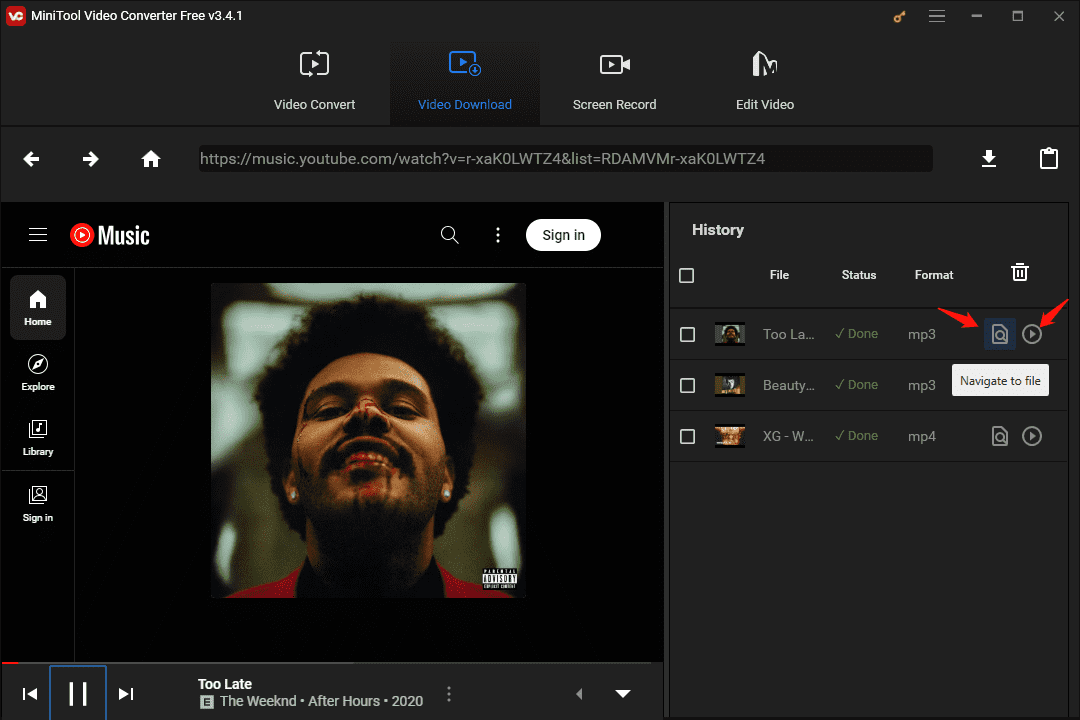Click the browser back arrow
The width and height of the screenshot is (1080, 720).
tap(31, 159)
